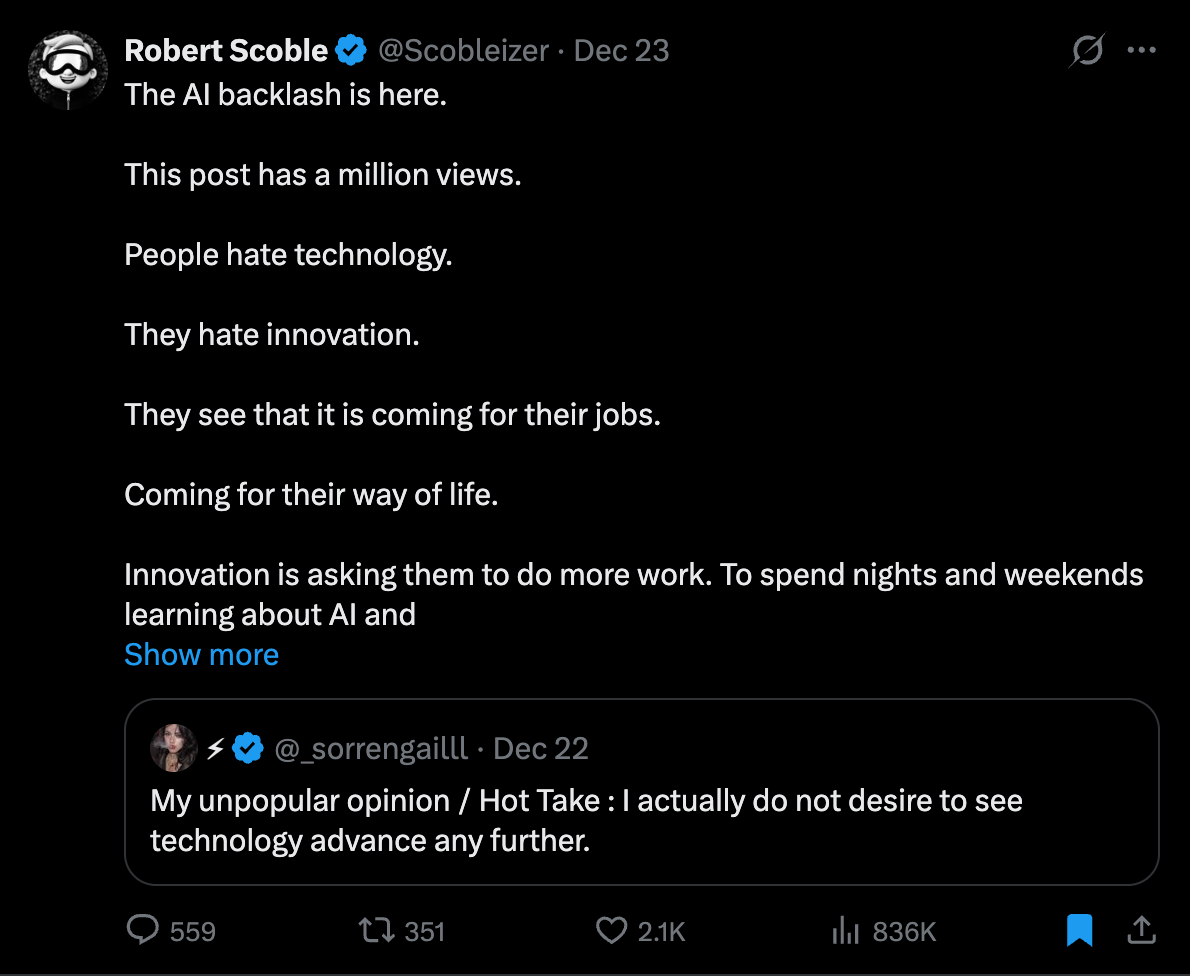
Task: Open the three-dot More options menu
Action: pos(1141,51)
